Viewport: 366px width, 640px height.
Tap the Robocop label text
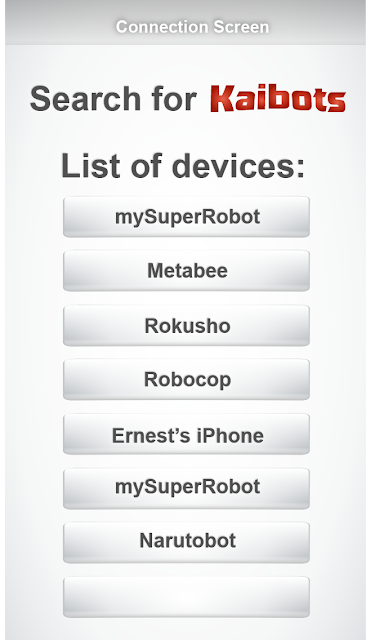[187, 380]
